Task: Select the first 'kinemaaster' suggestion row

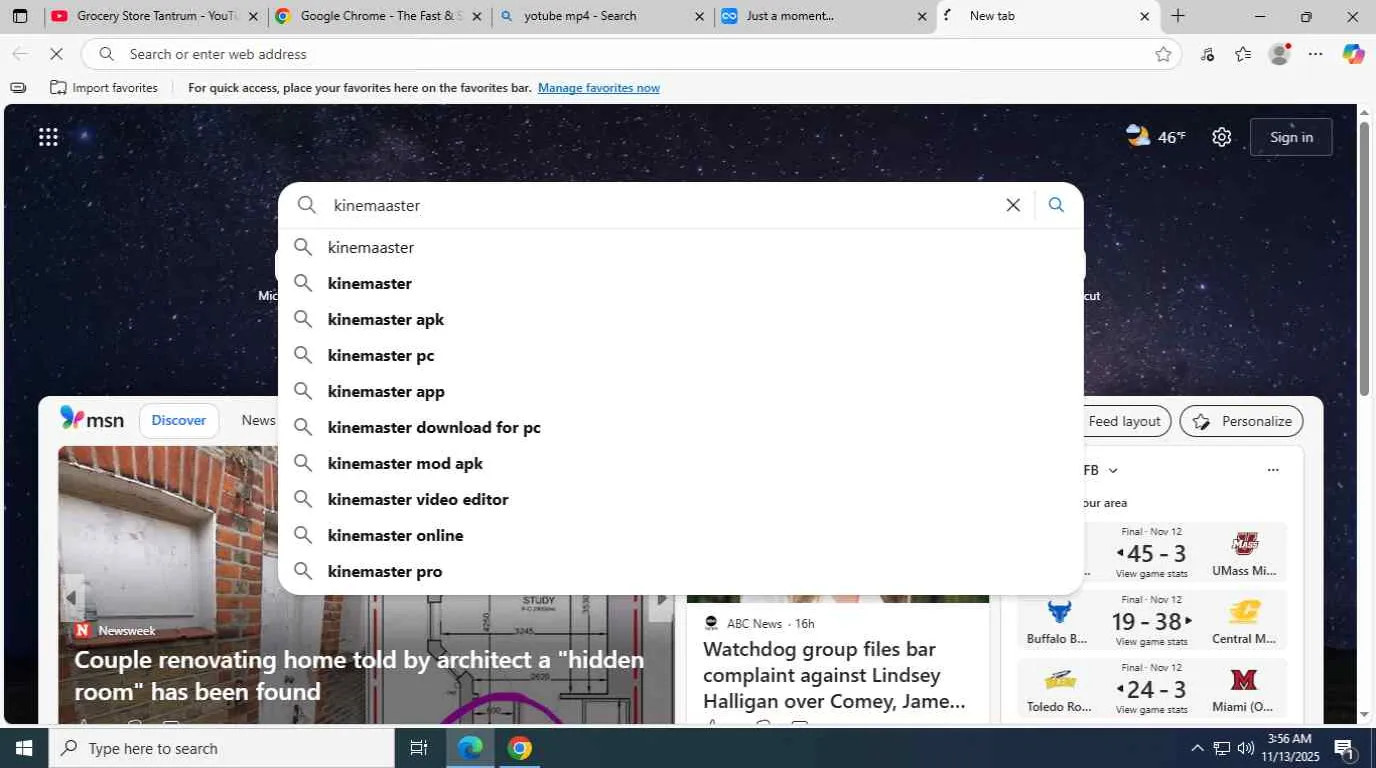Action: 681,247
